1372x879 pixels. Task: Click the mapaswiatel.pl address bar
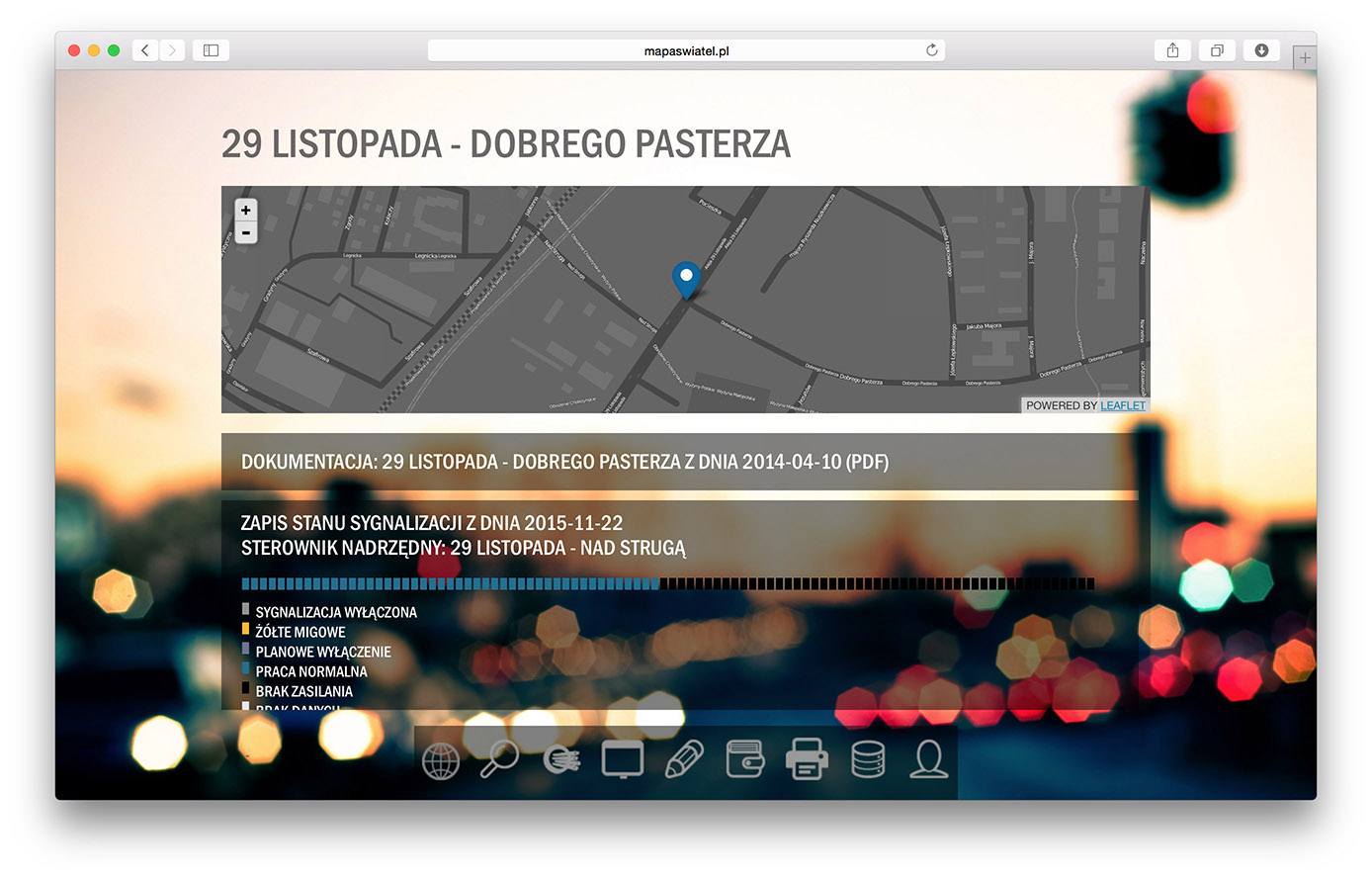(686, 50)
